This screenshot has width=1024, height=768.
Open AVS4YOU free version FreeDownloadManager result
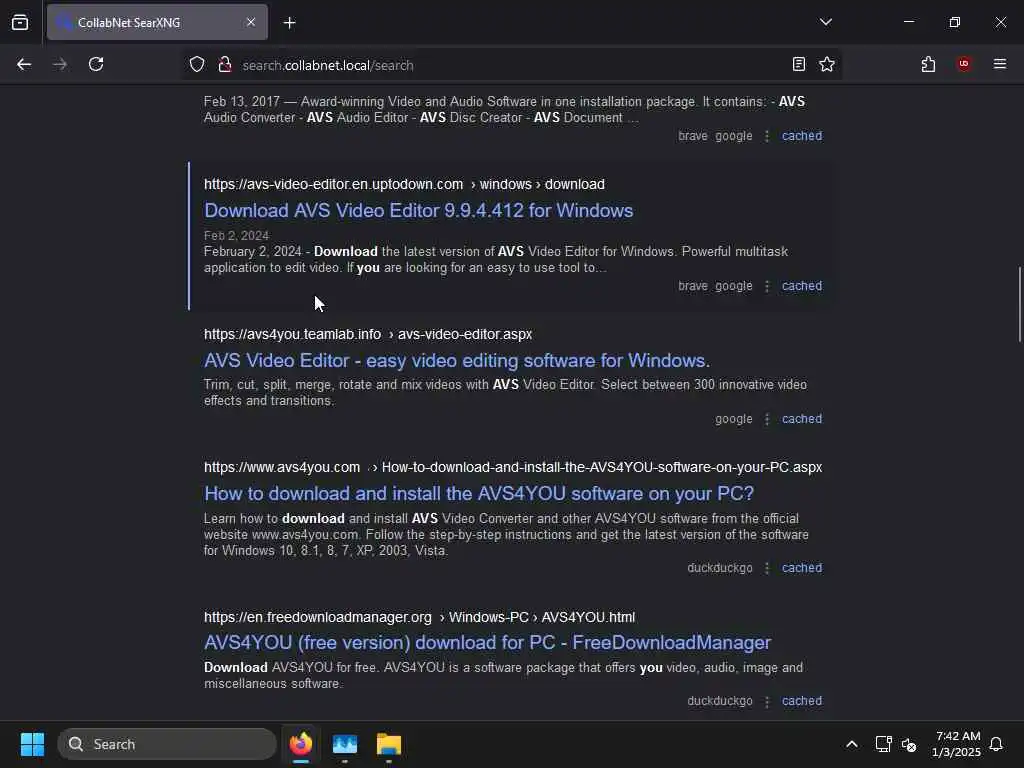click(x=487, y=643)
